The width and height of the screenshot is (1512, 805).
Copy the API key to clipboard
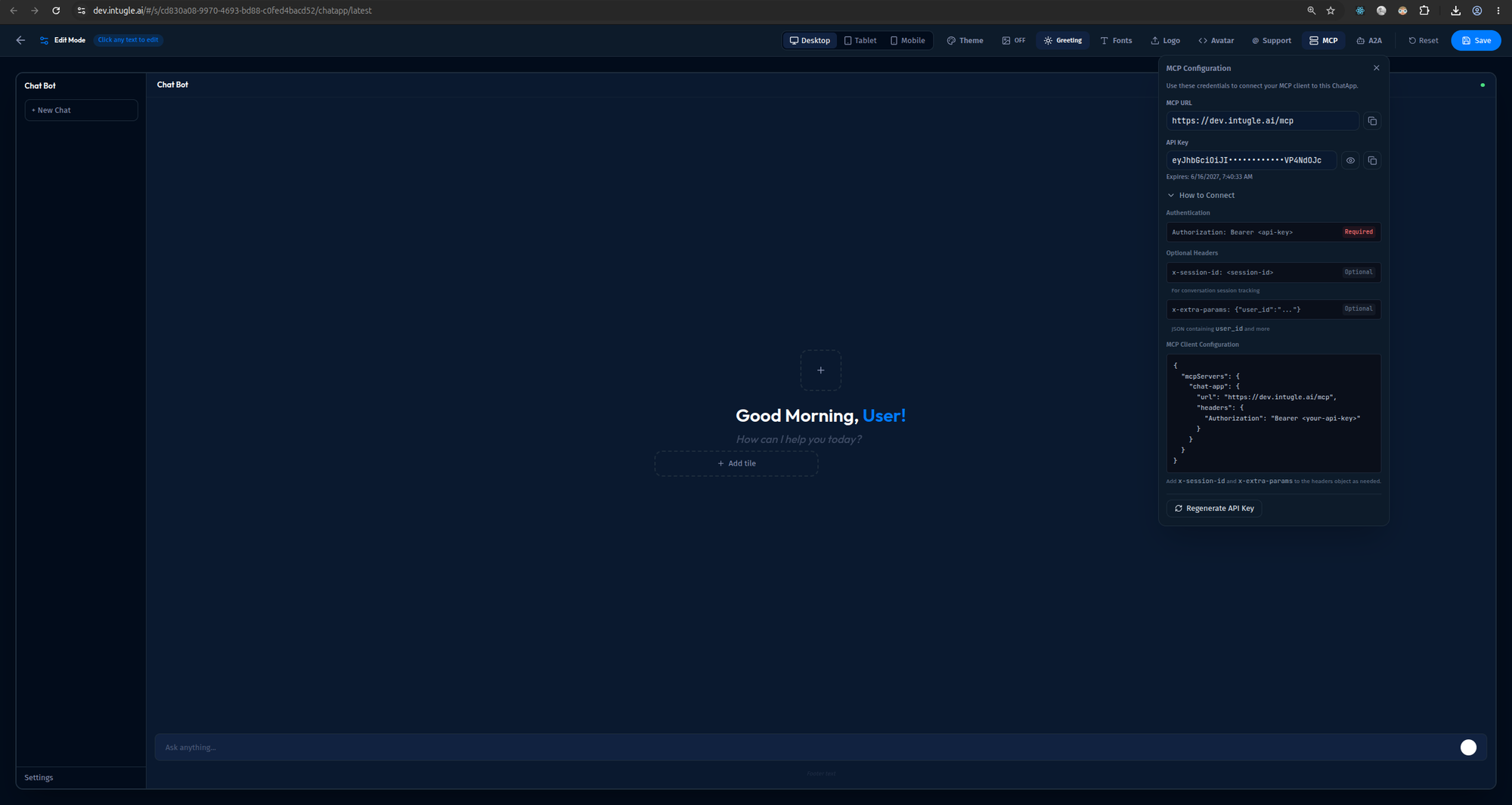pos(1372,160)
